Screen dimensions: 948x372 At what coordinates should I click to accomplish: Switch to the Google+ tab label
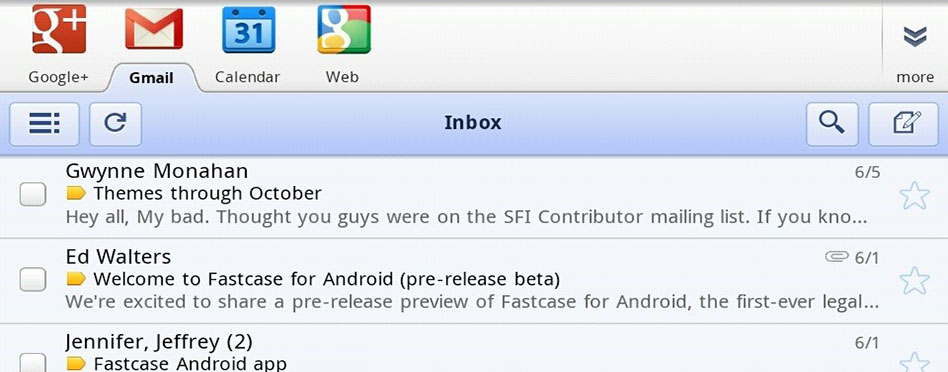click(x=58, y=77)
